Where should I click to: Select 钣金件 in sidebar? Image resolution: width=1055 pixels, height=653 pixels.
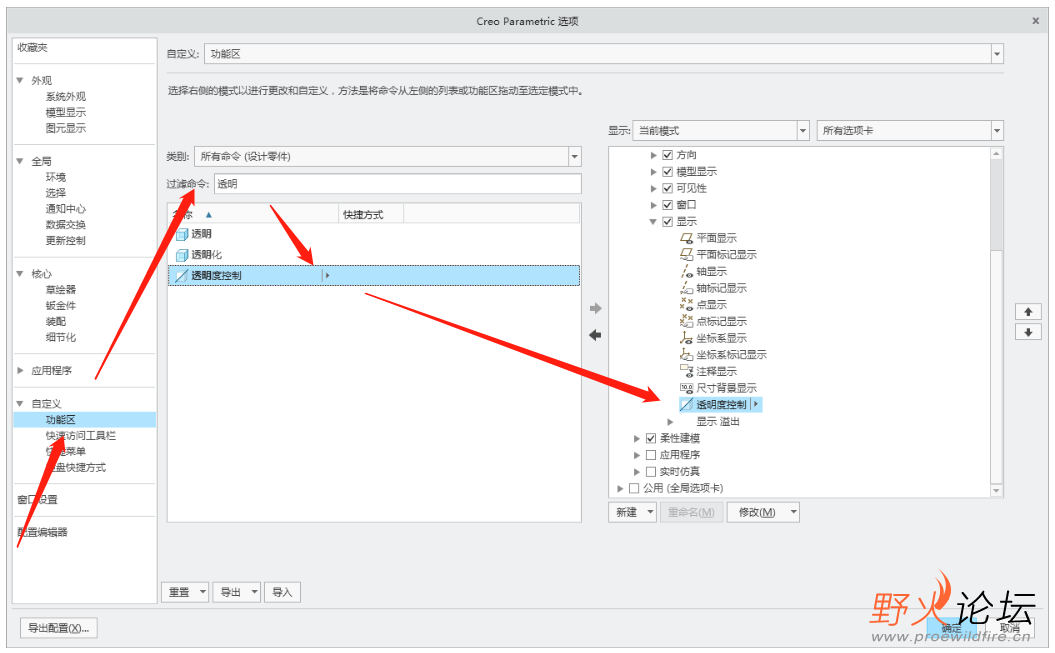(61, 305)
